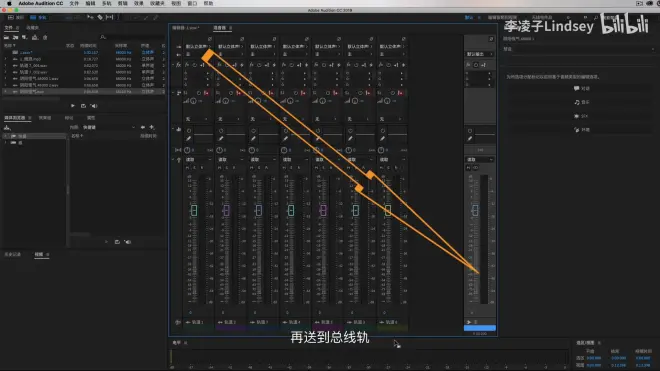Select the 1_醒题.mp3 file row
The height and width of the screenshot is (371, 660).
pyautogui.click(x=84, y=59)
